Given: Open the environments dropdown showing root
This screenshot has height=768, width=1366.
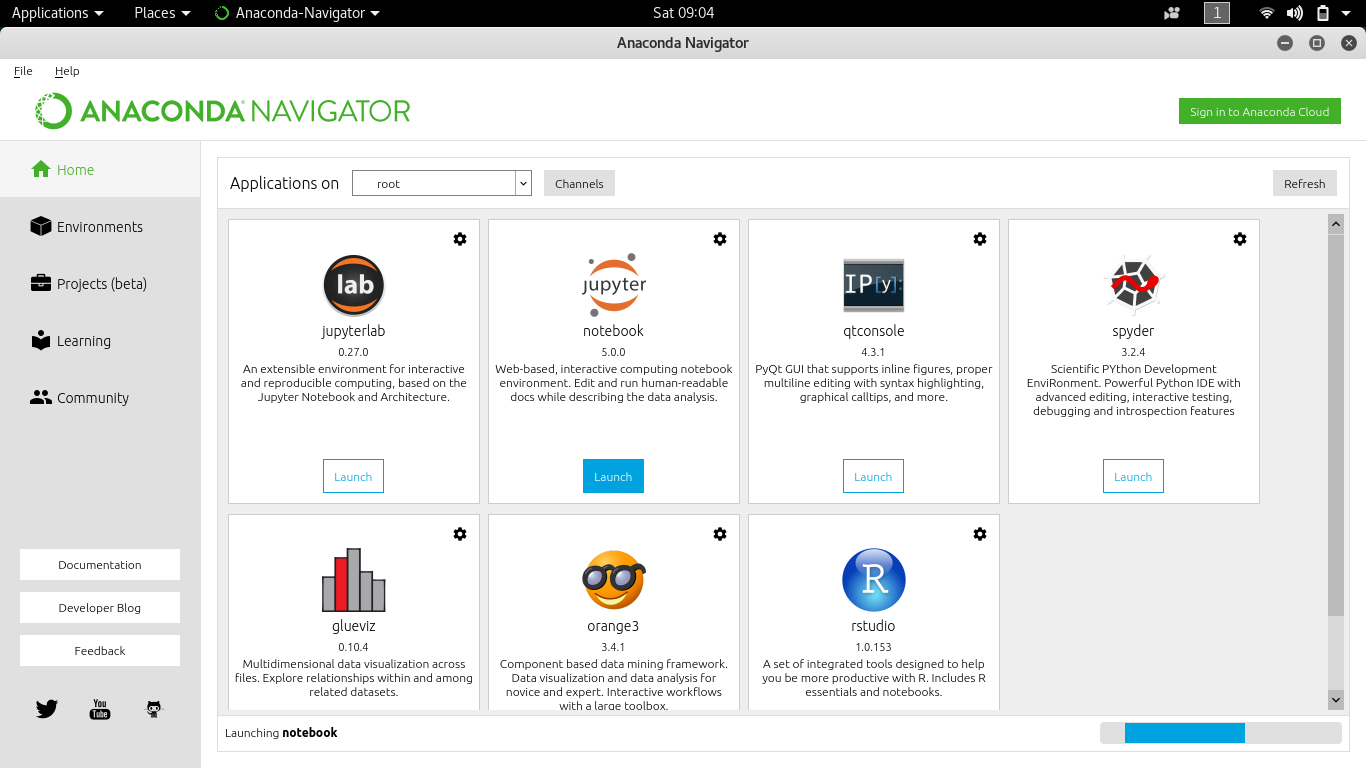Looking at the screenshot, I should 441,183.
